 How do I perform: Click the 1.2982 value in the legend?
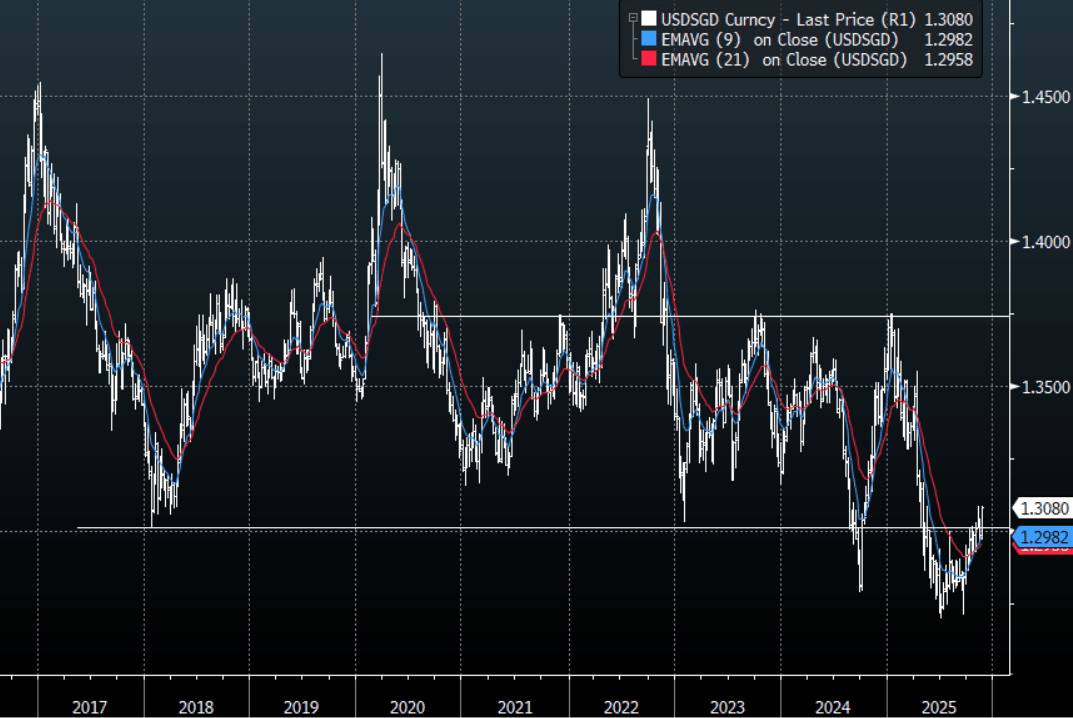tap(948, 40)
